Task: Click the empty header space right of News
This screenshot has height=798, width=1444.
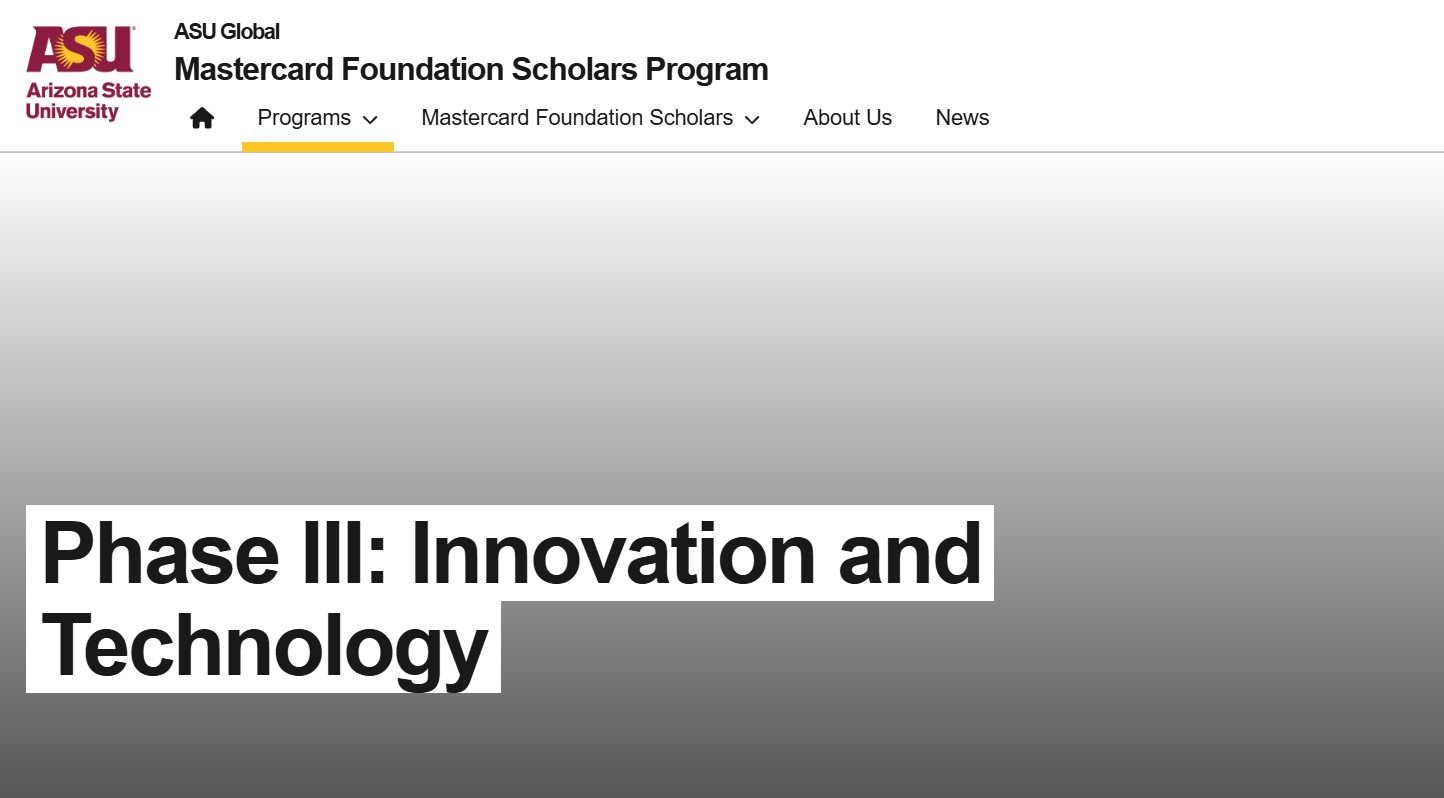Action: [x=1200, y=118]
